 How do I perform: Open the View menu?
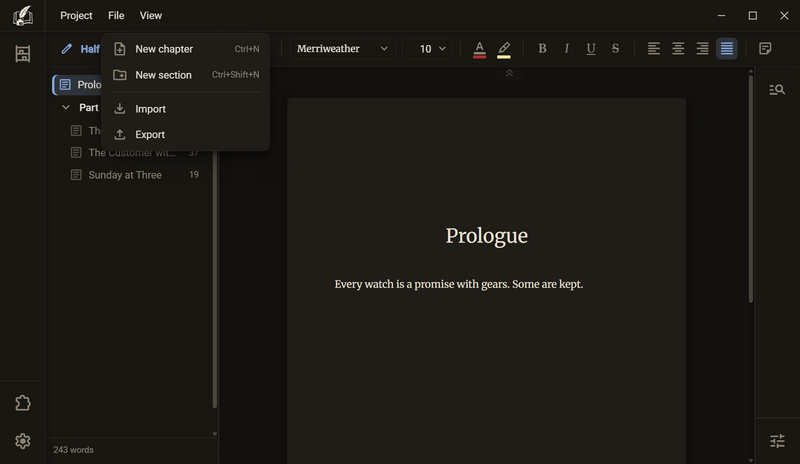(151, 16)
